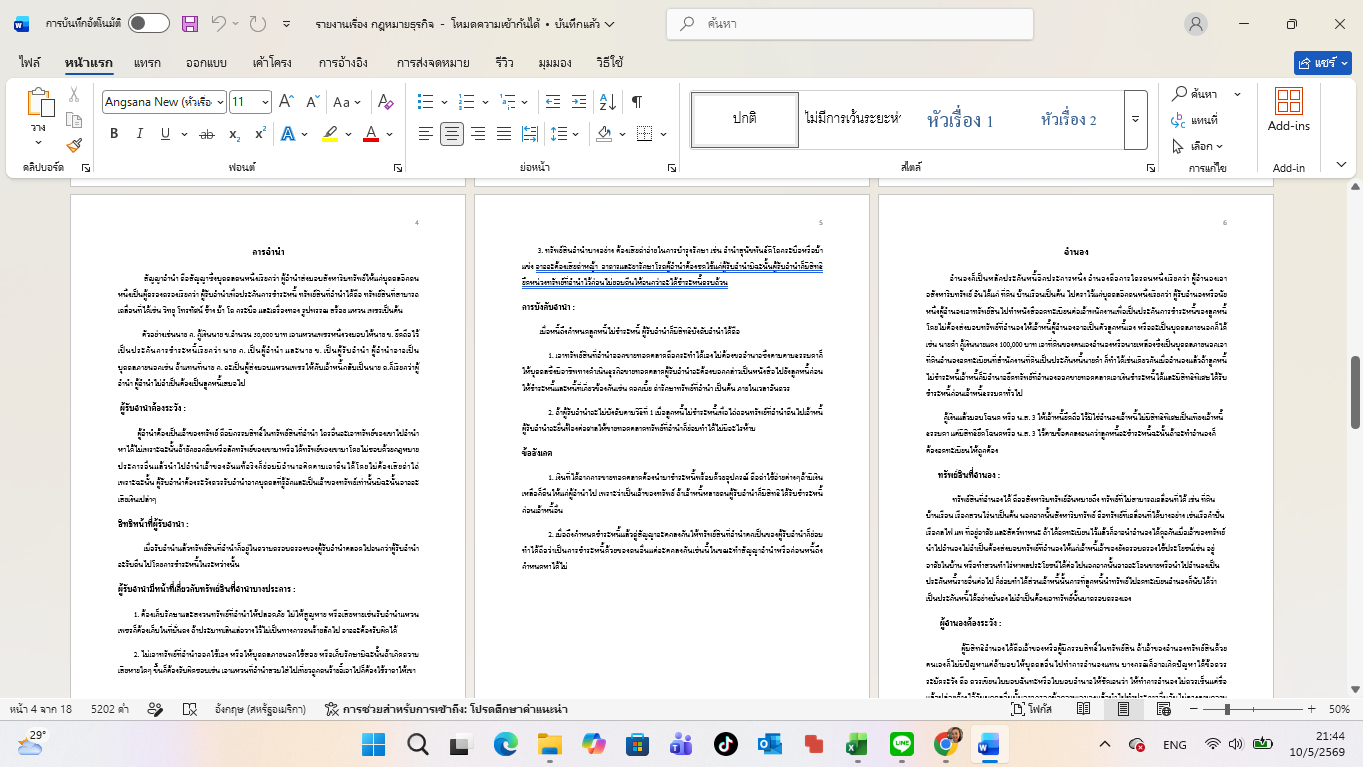Click the yellow text highlight color button

pyautogui.click(x=329, y=134)
